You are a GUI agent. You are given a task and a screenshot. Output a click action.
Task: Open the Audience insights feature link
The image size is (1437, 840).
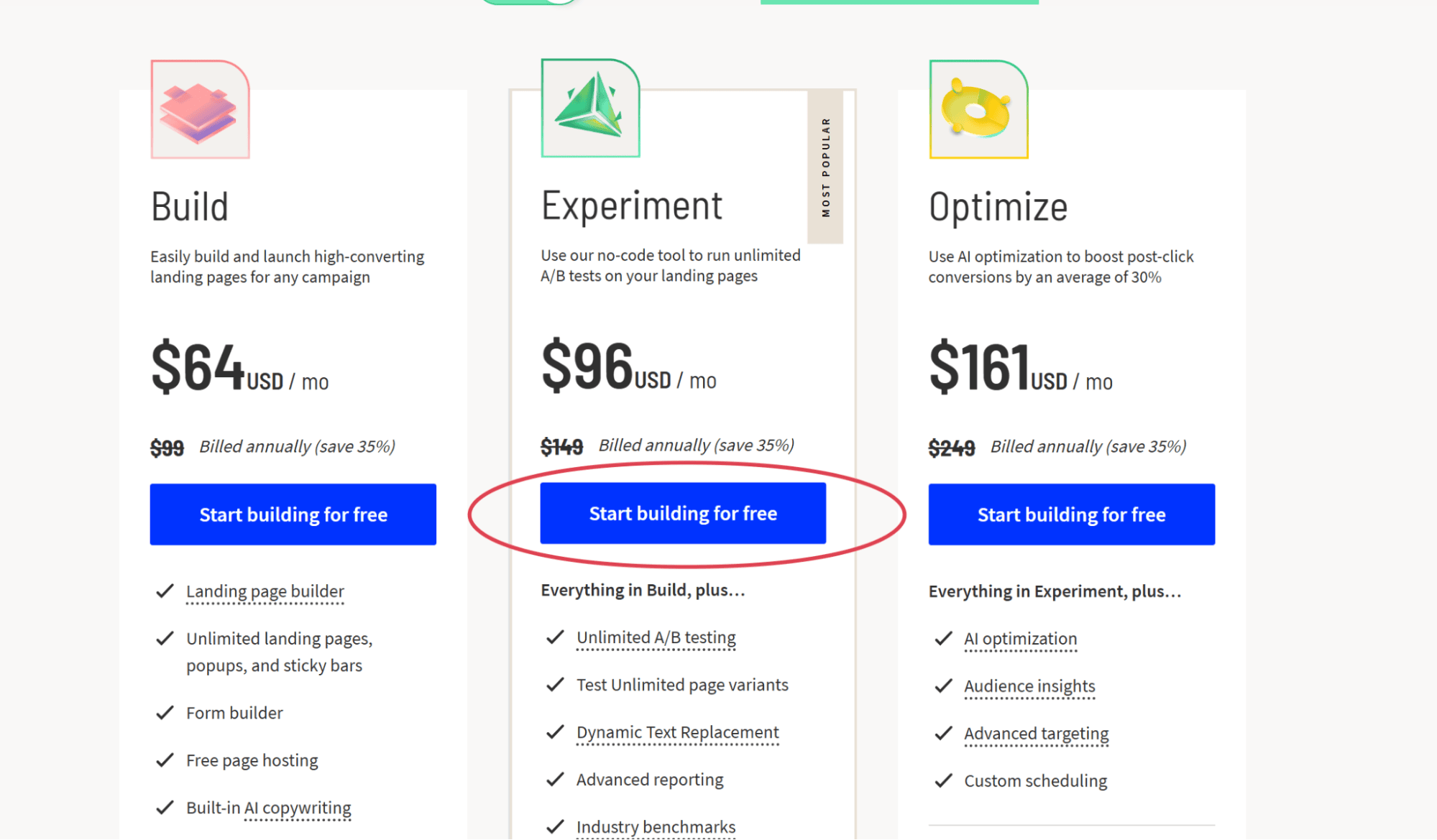1029,686
